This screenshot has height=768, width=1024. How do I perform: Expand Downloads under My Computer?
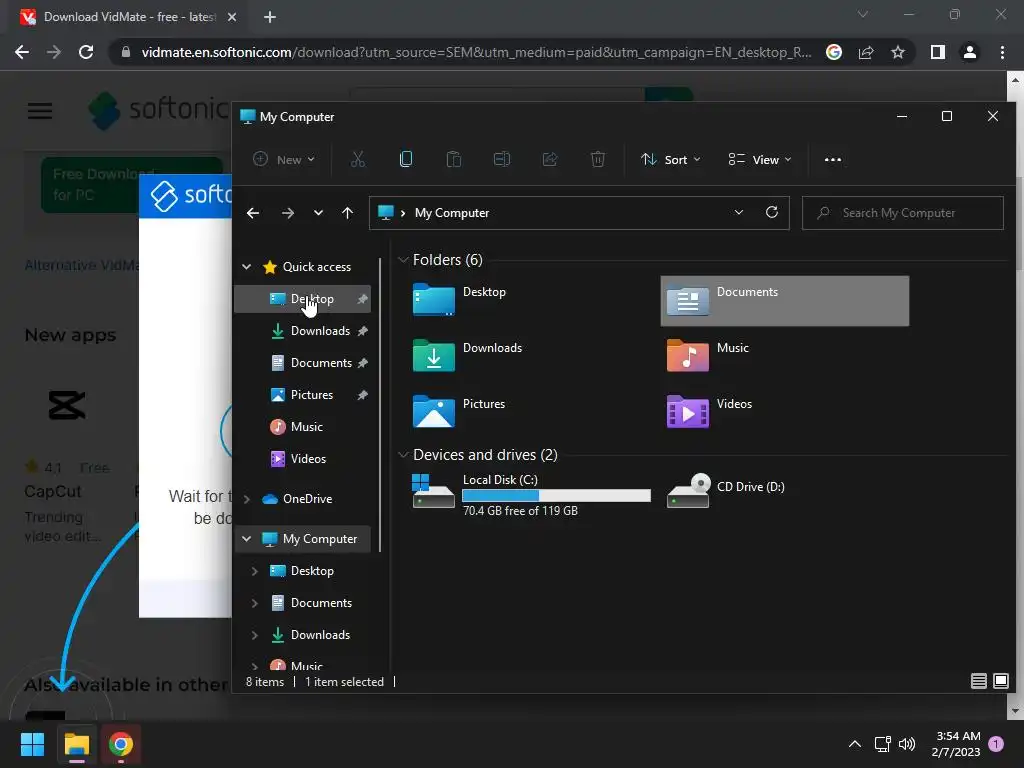(x=254, y=635)
